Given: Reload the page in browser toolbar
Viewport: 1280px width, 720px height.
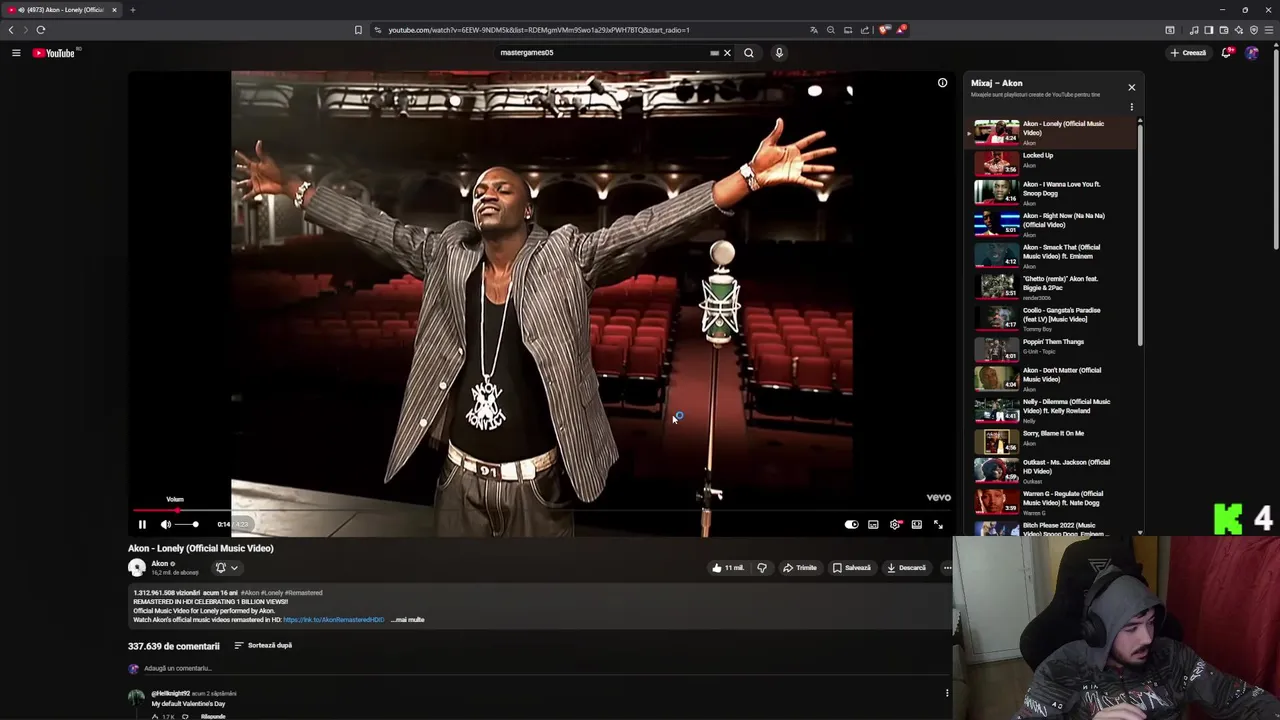Looking at the screenshot, I should [x=41, y=30].
